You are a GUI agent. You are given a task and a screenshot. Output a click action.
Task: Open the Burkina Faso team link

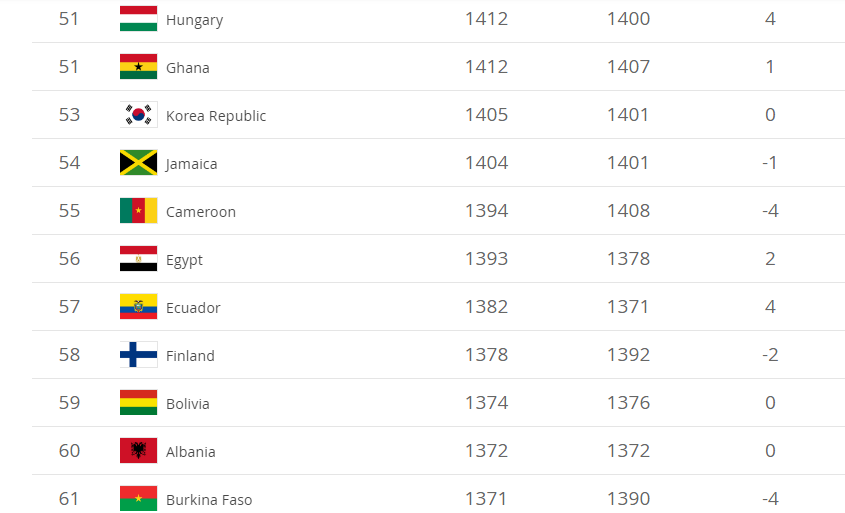click(209, 500)
